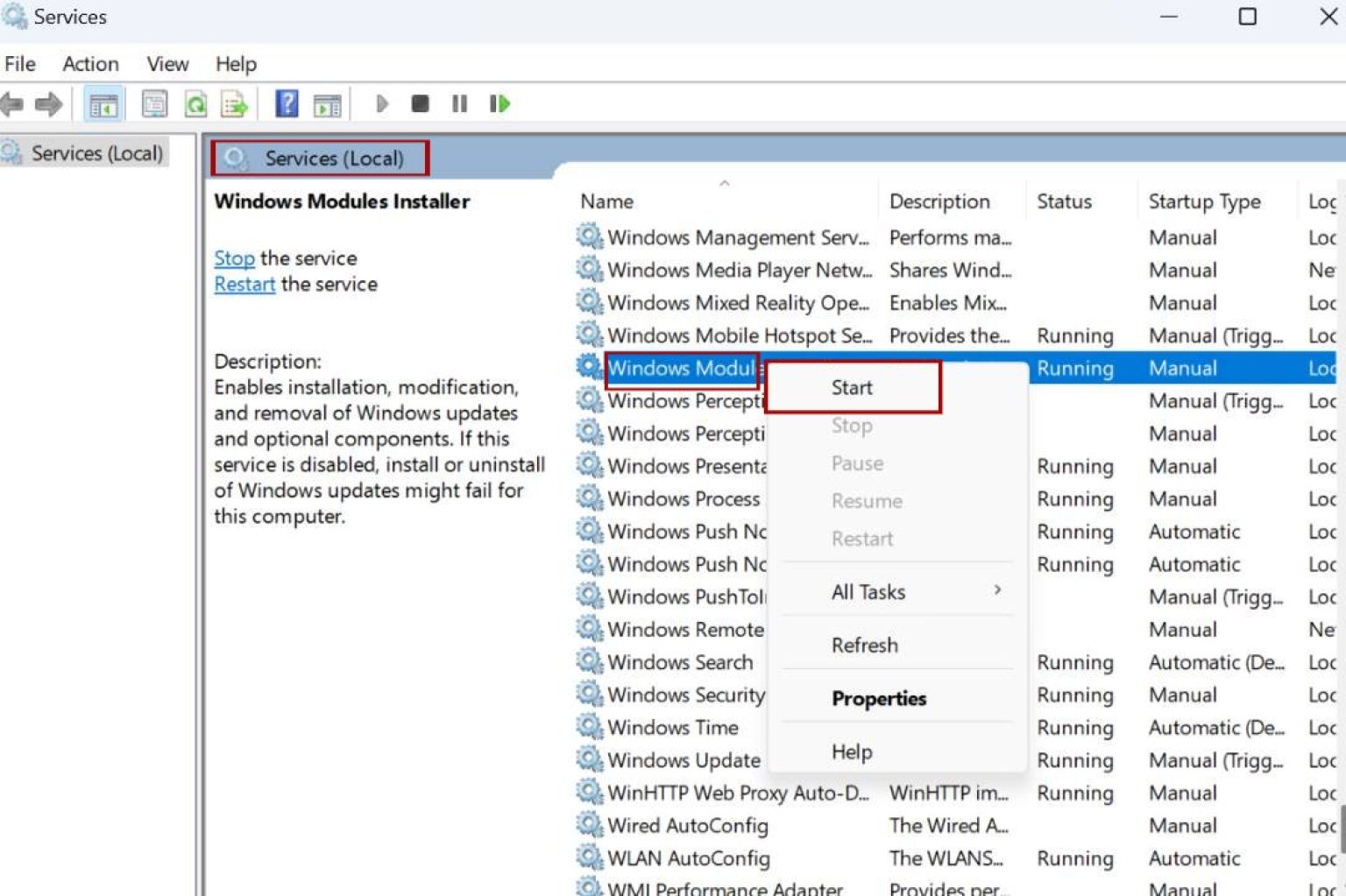Click the Refresh toolbar icon

(195, 103)
